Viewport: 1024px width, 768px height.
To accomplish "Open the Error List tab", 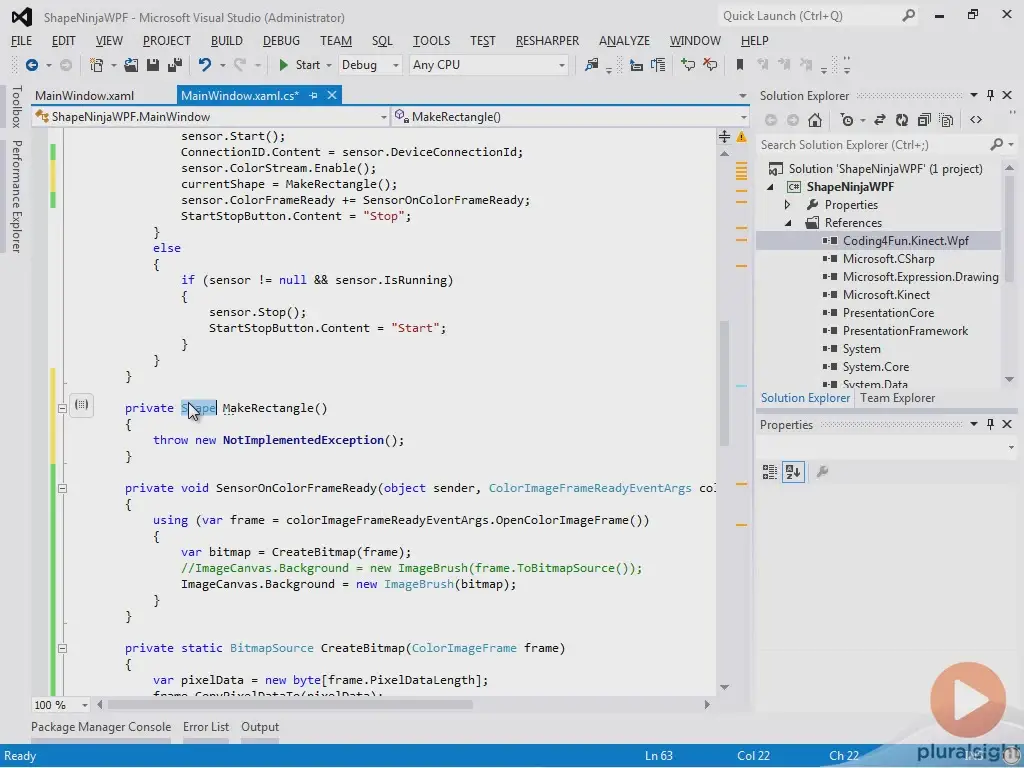I will (x=206, y=727).
